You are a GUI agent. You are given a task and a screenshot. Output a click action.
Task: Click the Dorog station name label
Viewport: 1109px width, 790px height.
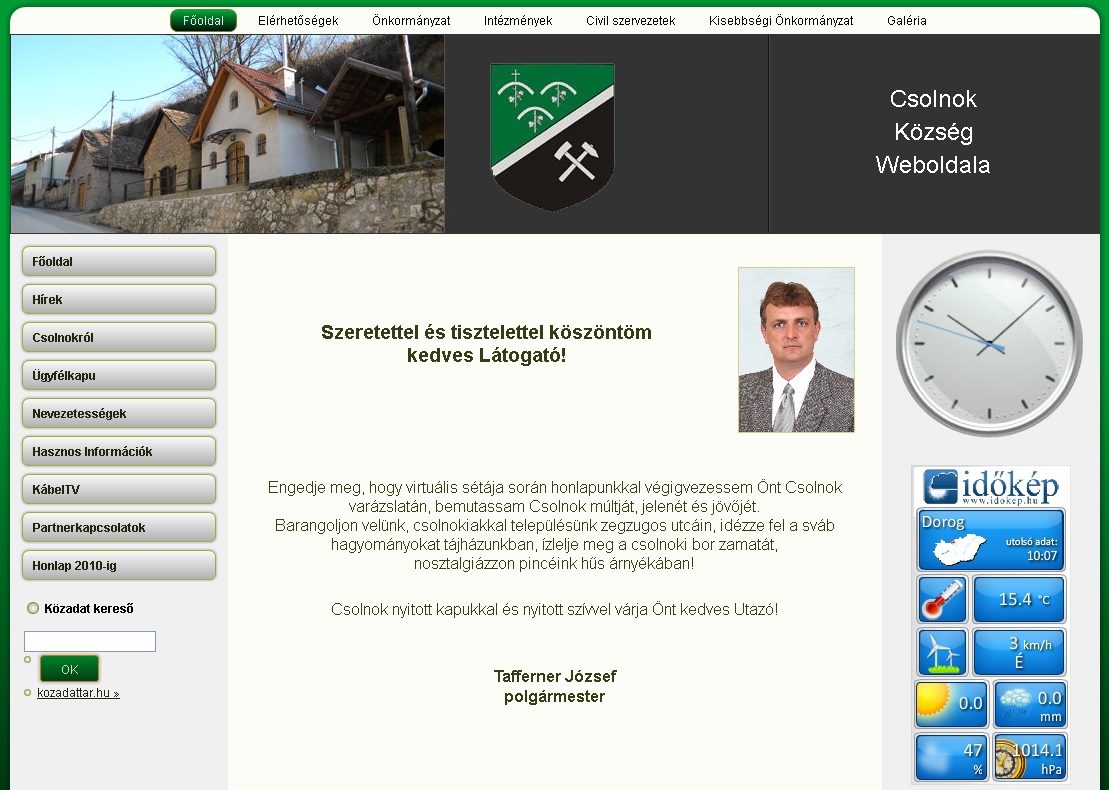[943, 522]
